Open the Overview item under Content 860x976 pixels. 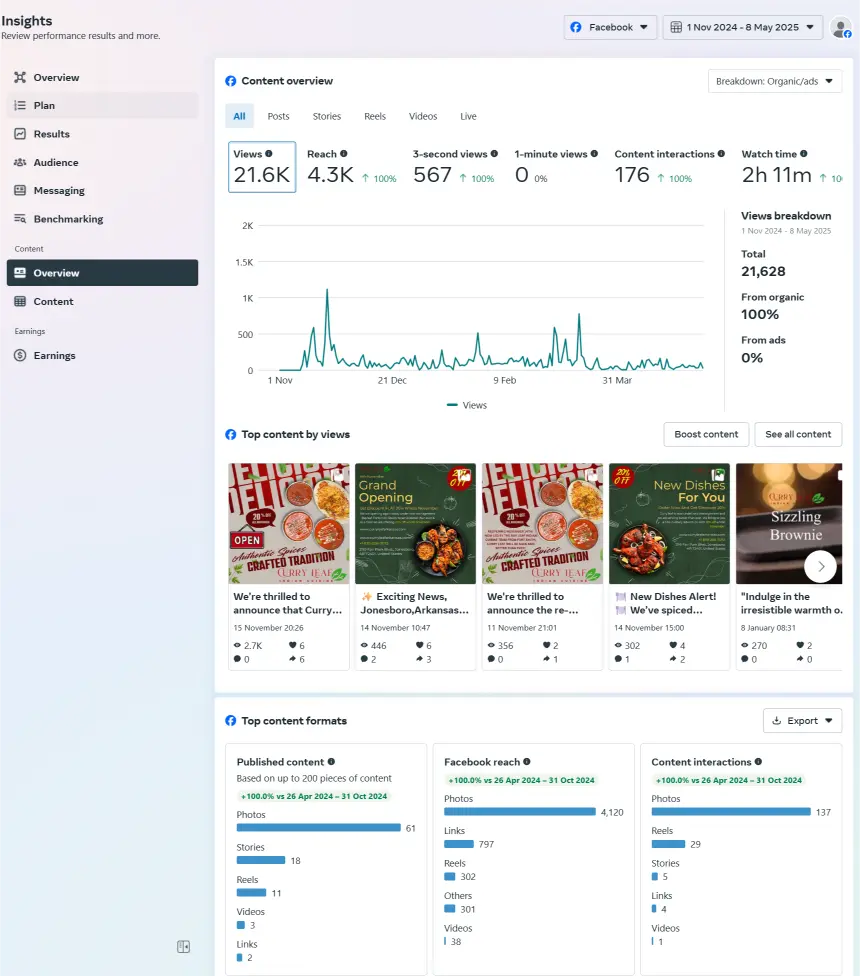[102, 273]
